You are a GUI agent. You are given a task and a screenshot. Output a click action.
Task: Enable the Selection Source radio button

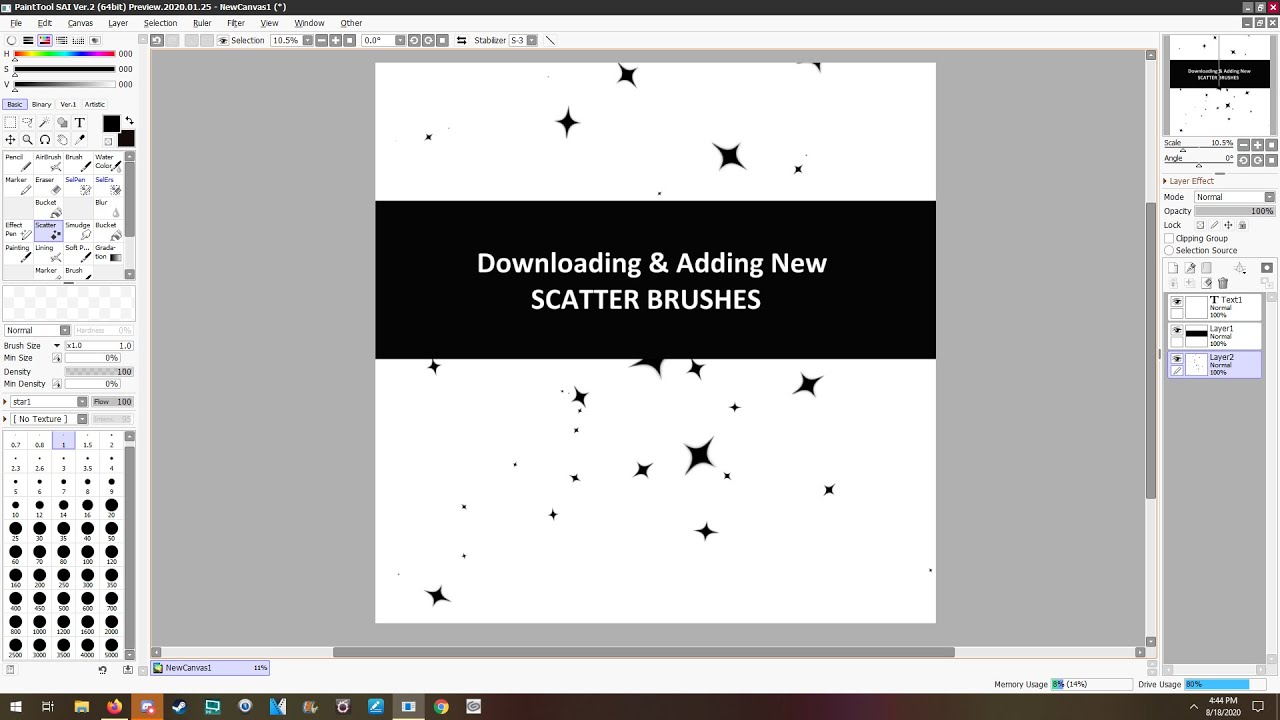[x=1169, y=250]
